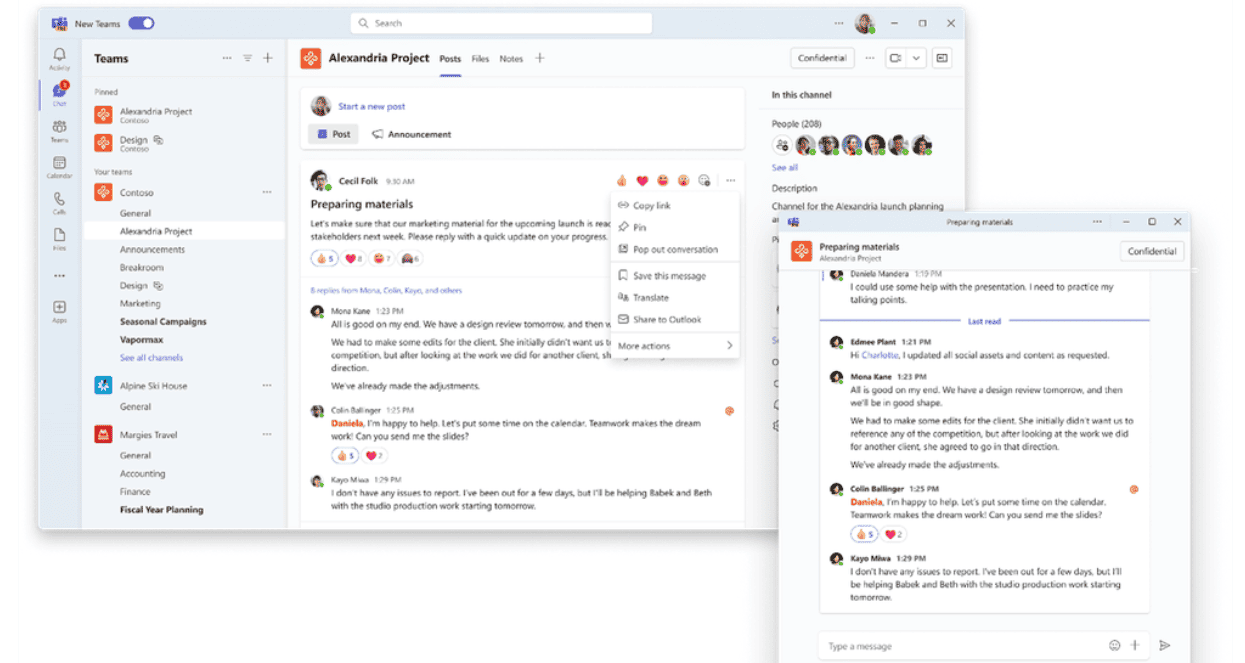Click the filter icon in the Teams panel header
This screenshot has width=1245, height=663.
247,58
